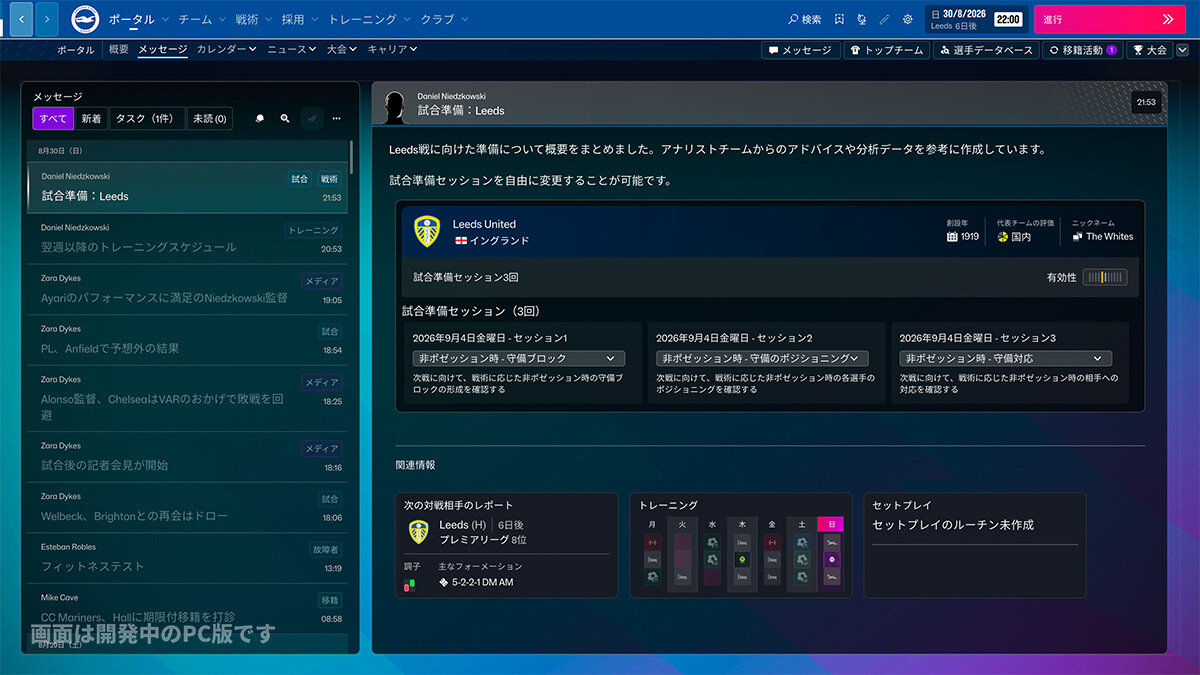The image size is (1200, 675).
Task: Click the 調子 form indicator icon
Action: [409, 583]
